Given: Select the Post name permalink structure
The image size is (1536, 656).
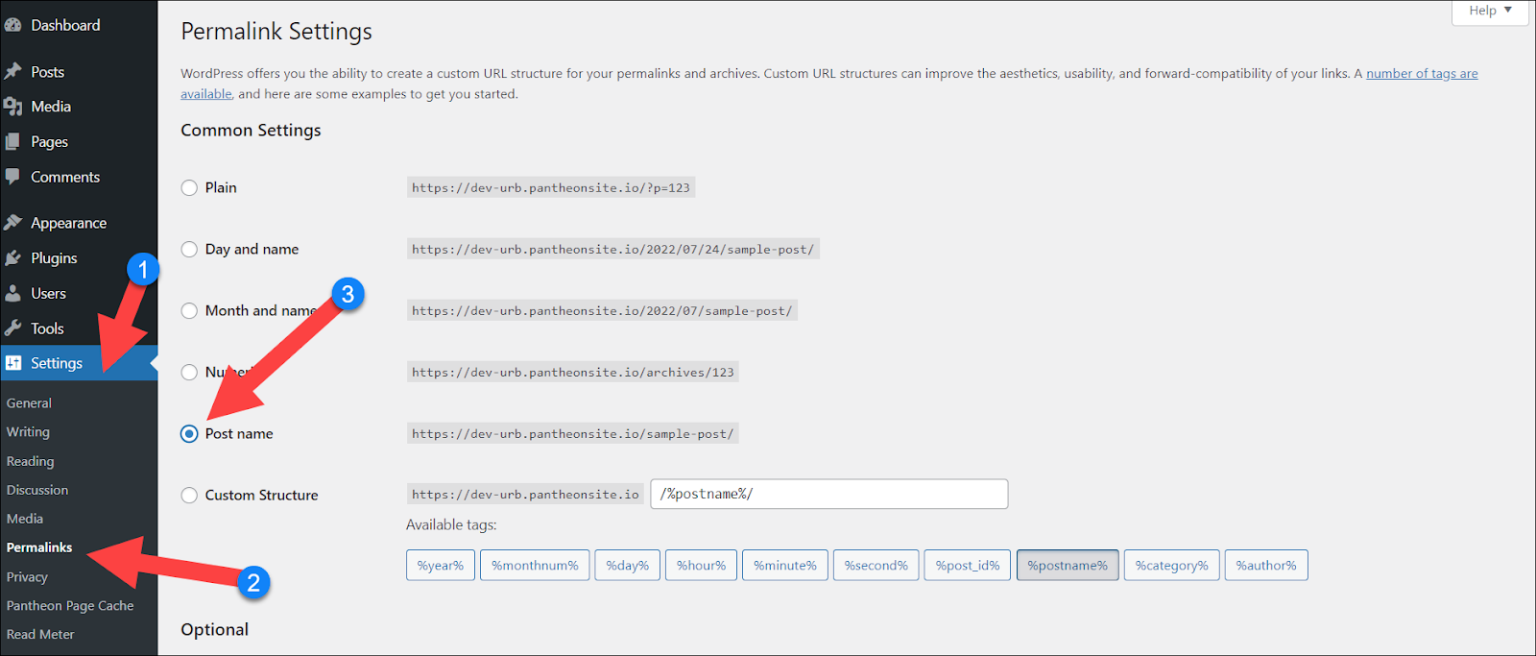Looking at the screenshot, I should 189,433.
